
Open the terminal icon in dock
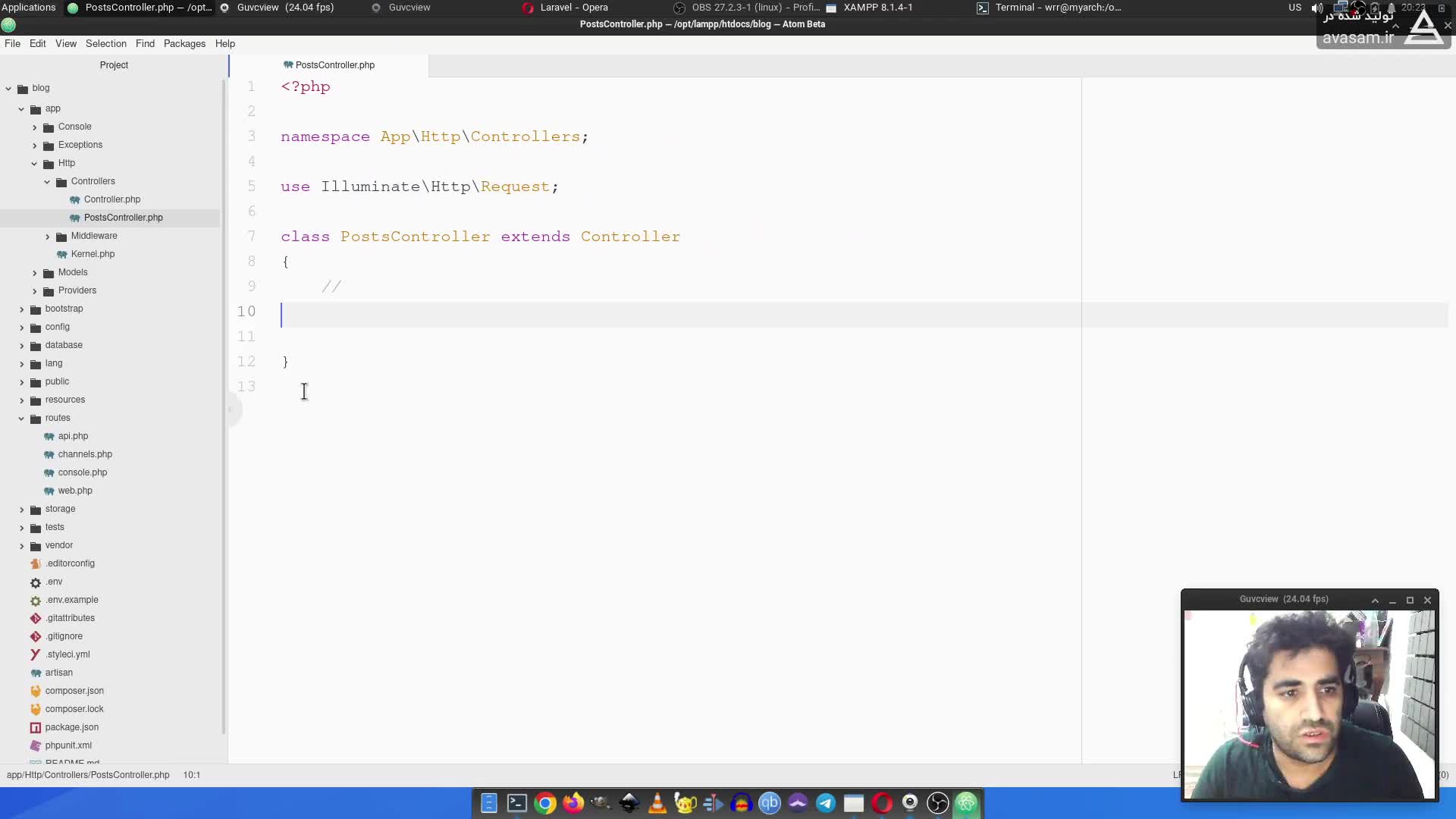coord(517,803)
